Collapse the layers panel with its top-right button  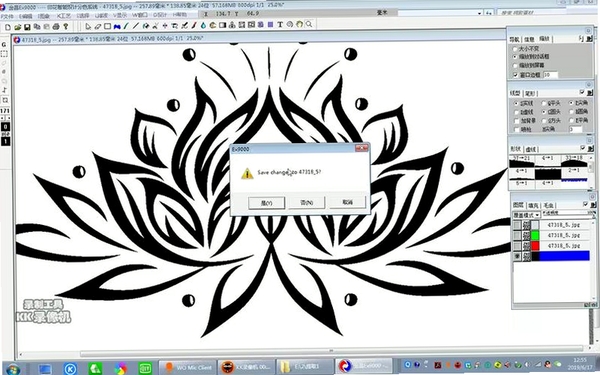pos(592,197)
